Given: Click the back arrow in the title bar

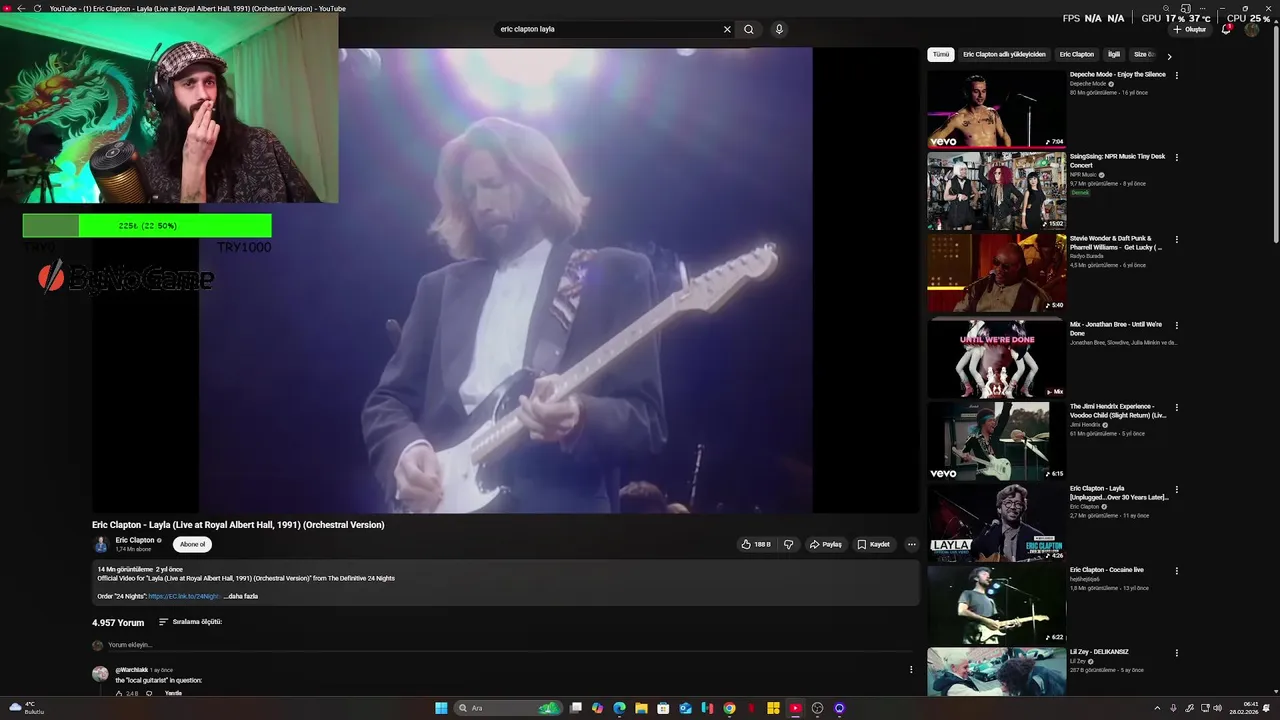Looking at the screenshot, I should click(x=21, y=8).
